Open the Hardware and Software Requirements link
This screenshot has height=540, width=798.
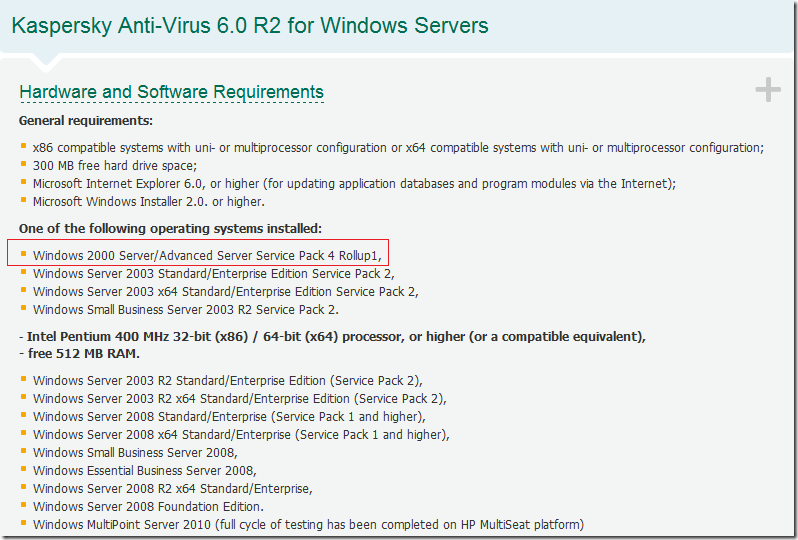click(x=172, y=92)
